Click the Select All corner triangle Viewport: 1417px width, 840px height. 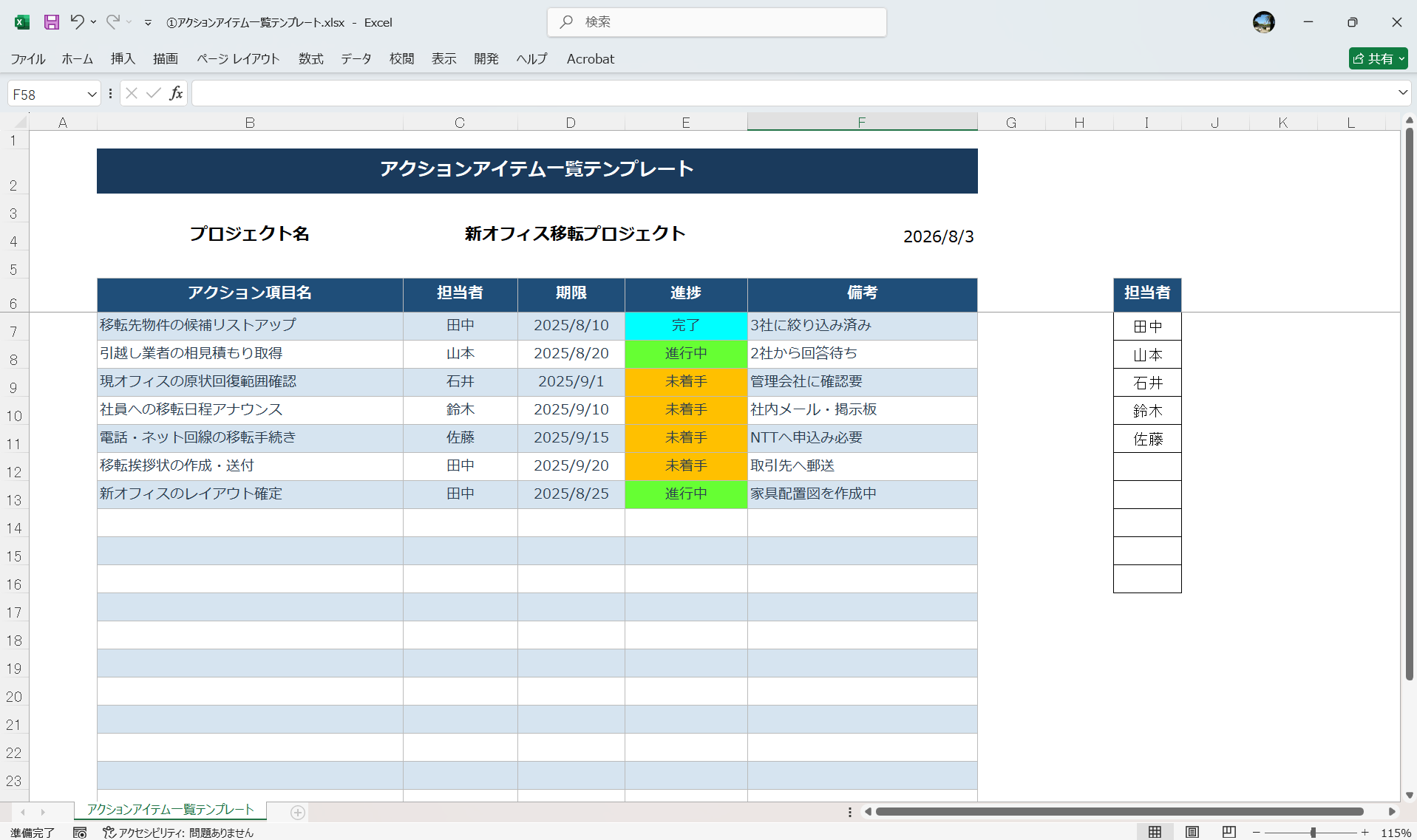20,122
